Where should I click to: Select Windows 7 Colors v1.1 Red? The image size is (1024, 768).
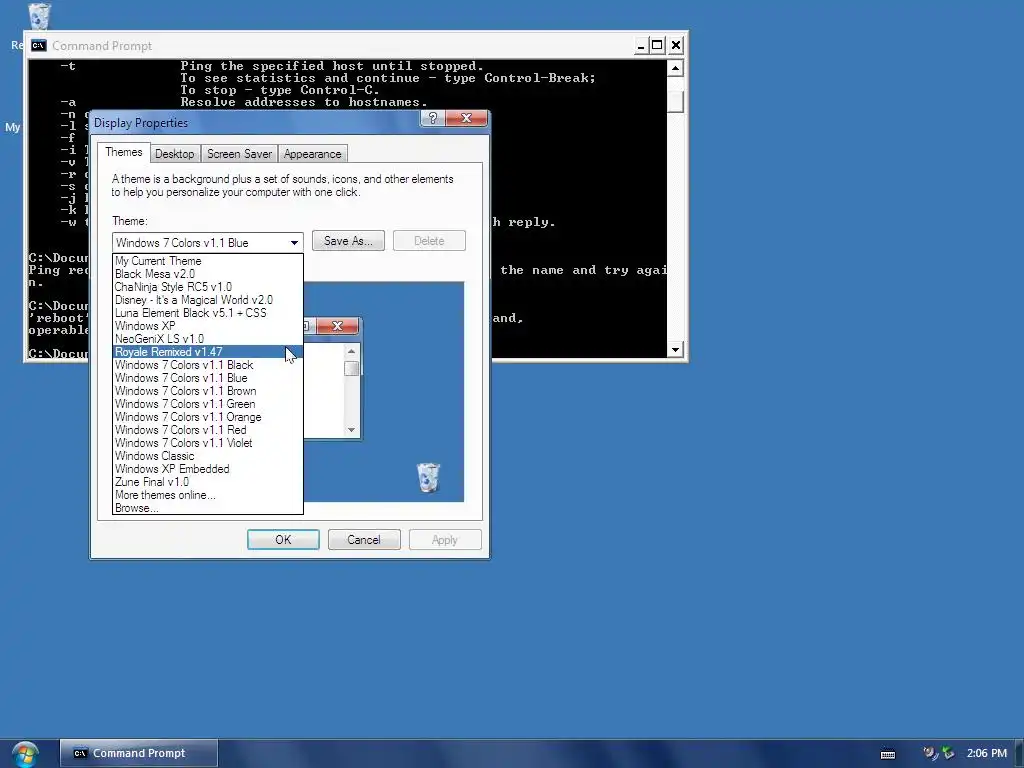pos(208,430)
